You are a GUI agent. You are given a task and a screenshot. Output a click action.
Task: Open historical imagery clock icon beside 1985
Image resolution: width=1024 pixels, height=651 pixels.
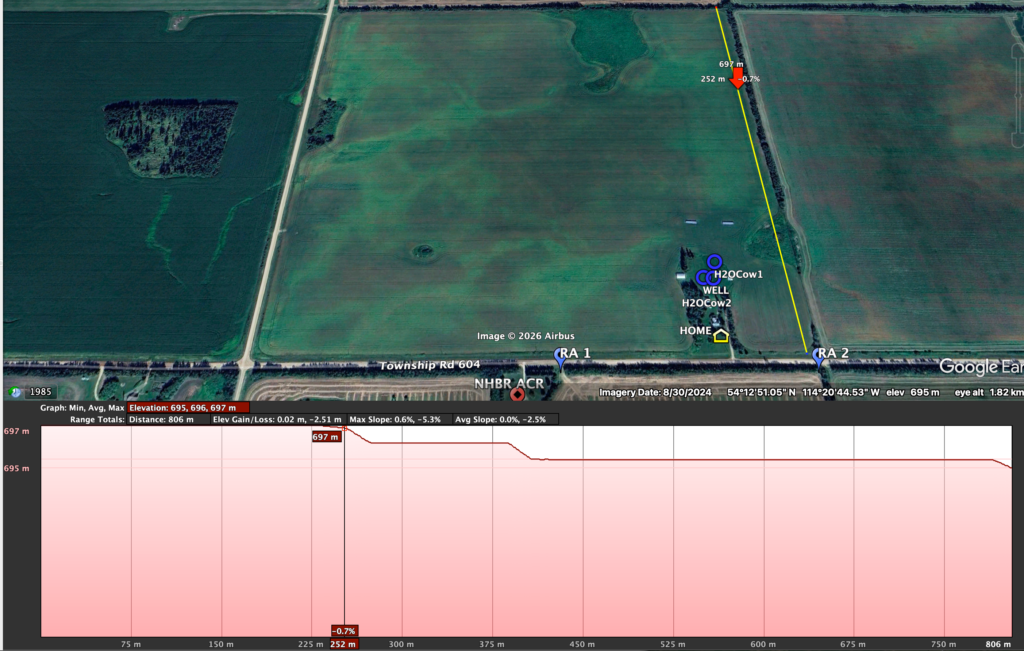click(15, 392)
